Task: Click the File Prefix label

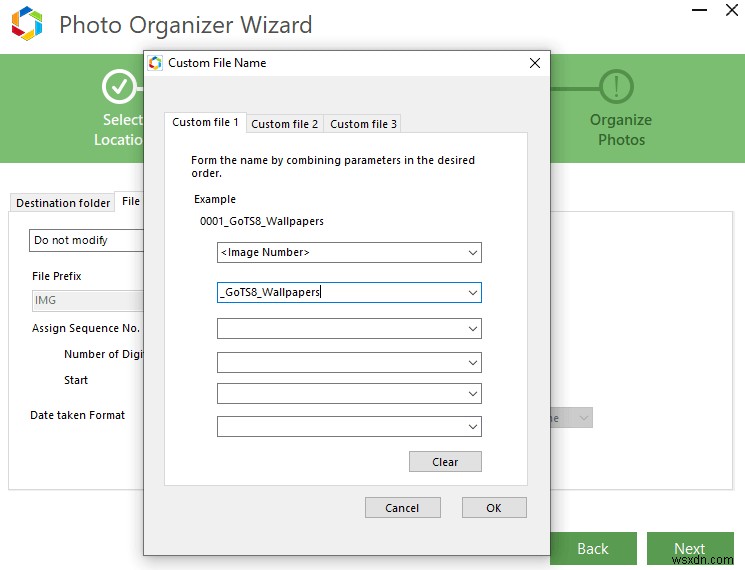Action: click(x=57, y=276)
